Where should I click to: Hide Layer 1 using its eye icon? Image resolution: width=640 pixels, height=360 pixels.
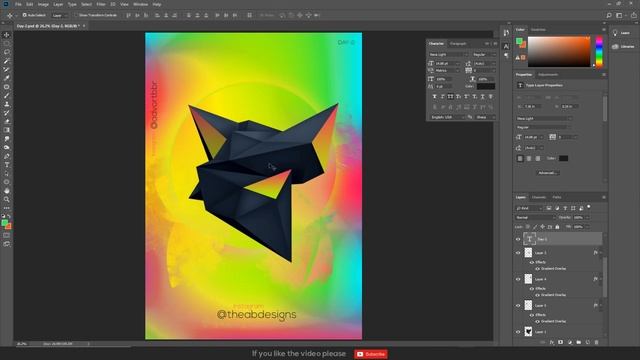pyautogui.click(x=518, y=332)
